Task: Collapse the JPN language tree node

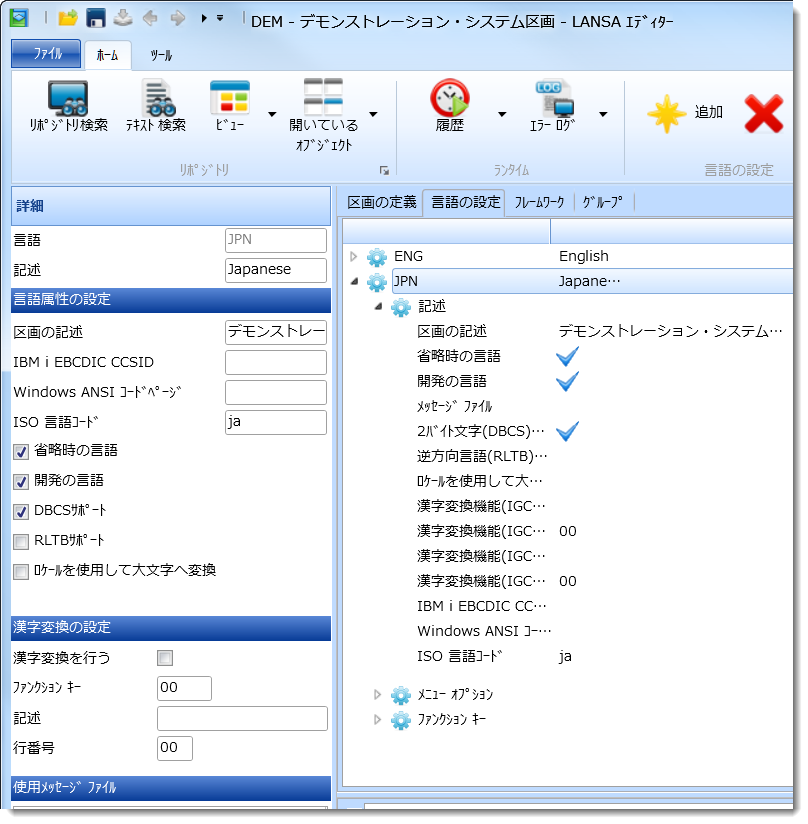Action: point(355,282)
